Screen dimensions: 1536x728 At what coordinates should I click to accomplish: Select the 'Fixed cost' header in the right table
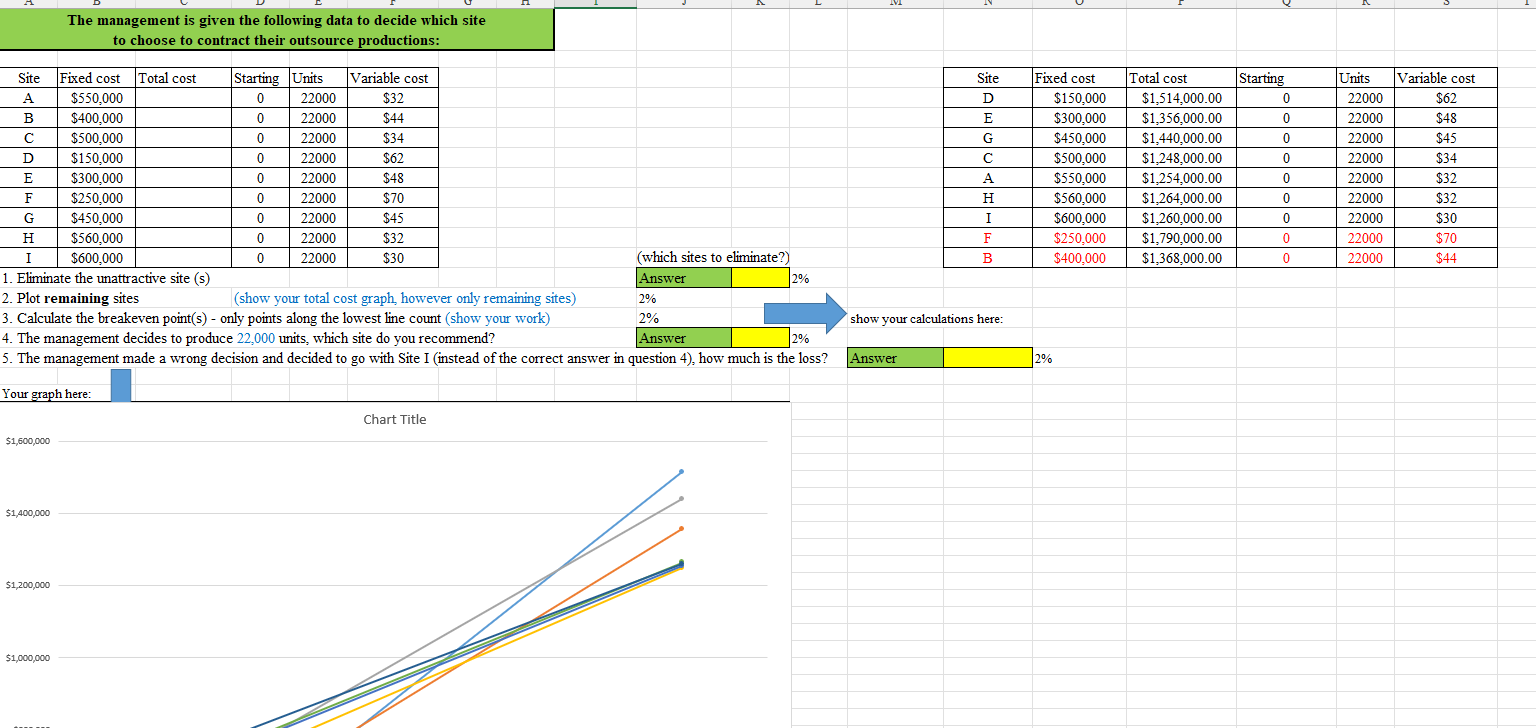(x=1080, y=78)
